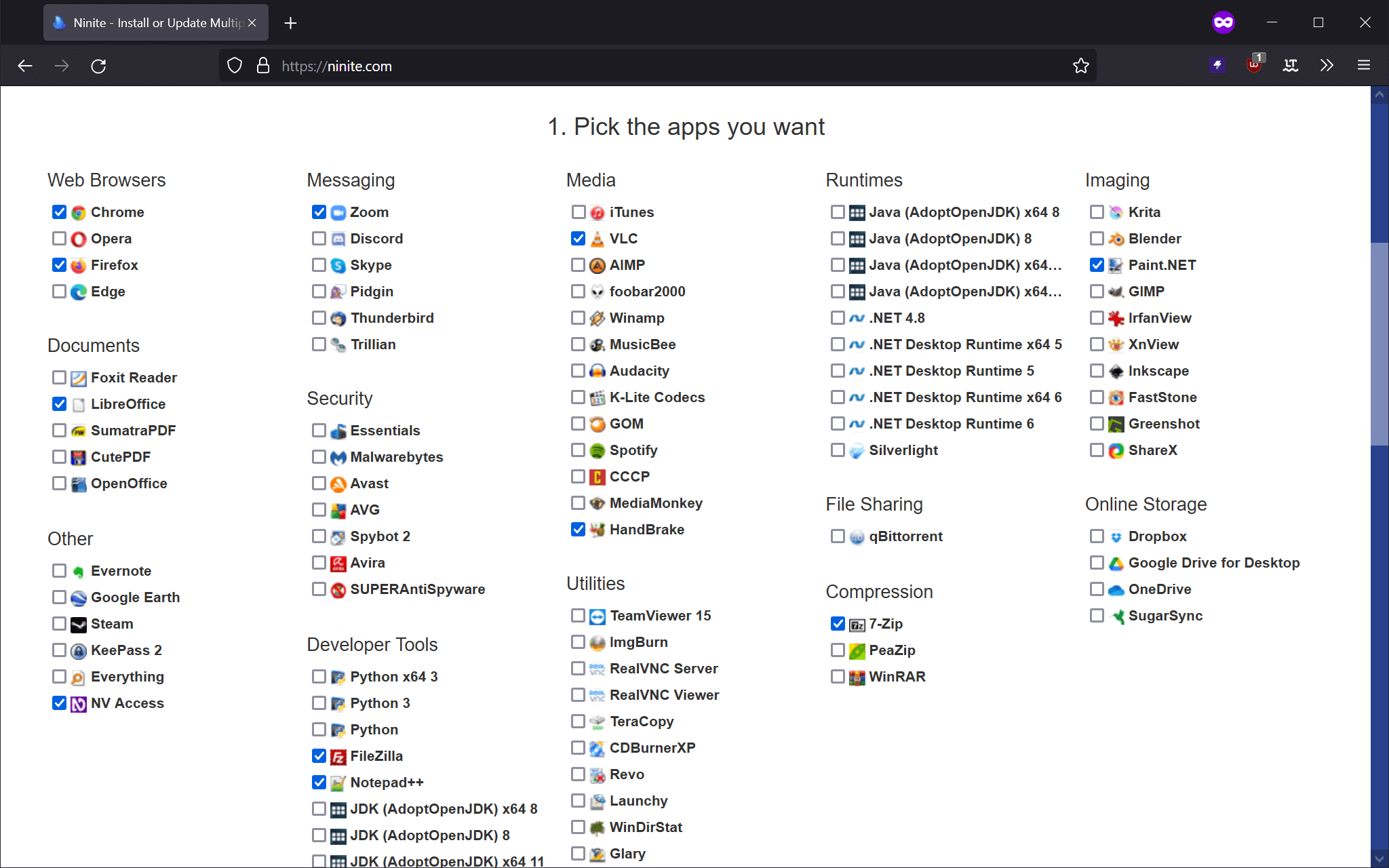Click the Spotify app icon
1389x868 pixels.
pos(597,451)
